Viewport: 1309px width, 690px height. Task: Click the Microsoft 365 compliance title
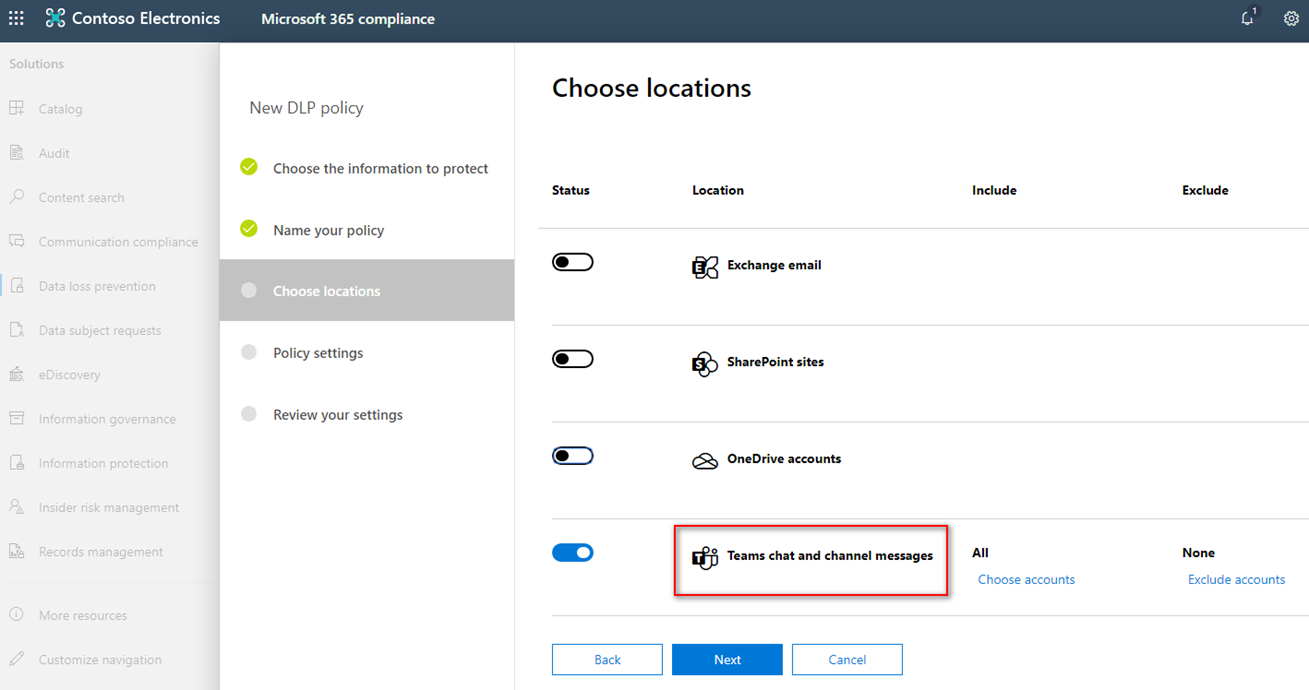coord(348,19)
